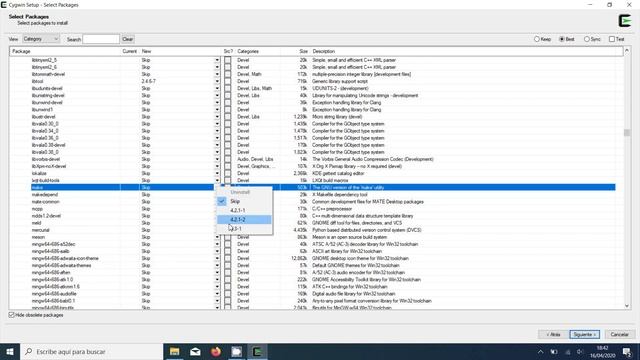Open the Windows notification center
Image resolution: width=640 pixels, height=360 pixels.
pos(627,352)
